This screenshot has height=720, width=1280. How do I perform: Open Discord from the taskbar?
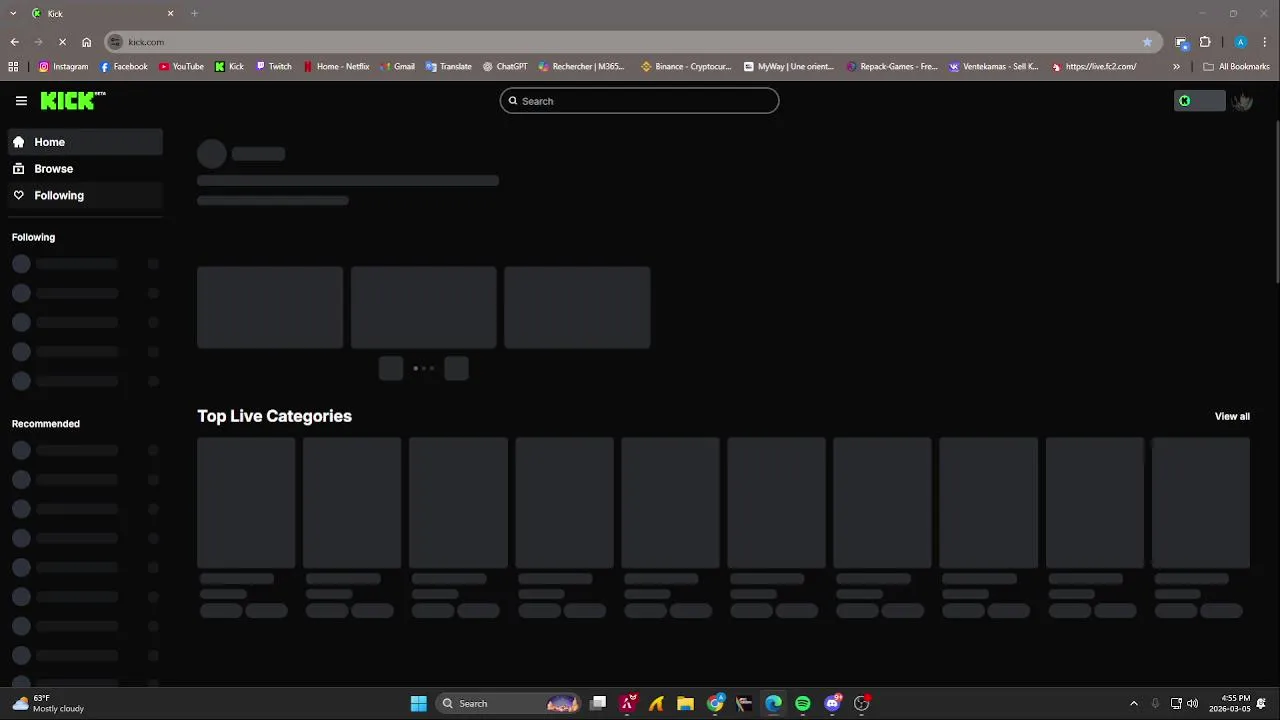coord(833,704)
